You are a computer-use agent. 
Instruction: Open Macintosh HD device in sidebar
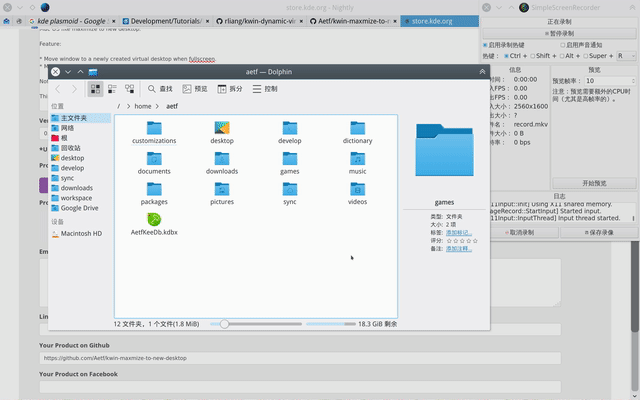[x=80, y=233]
